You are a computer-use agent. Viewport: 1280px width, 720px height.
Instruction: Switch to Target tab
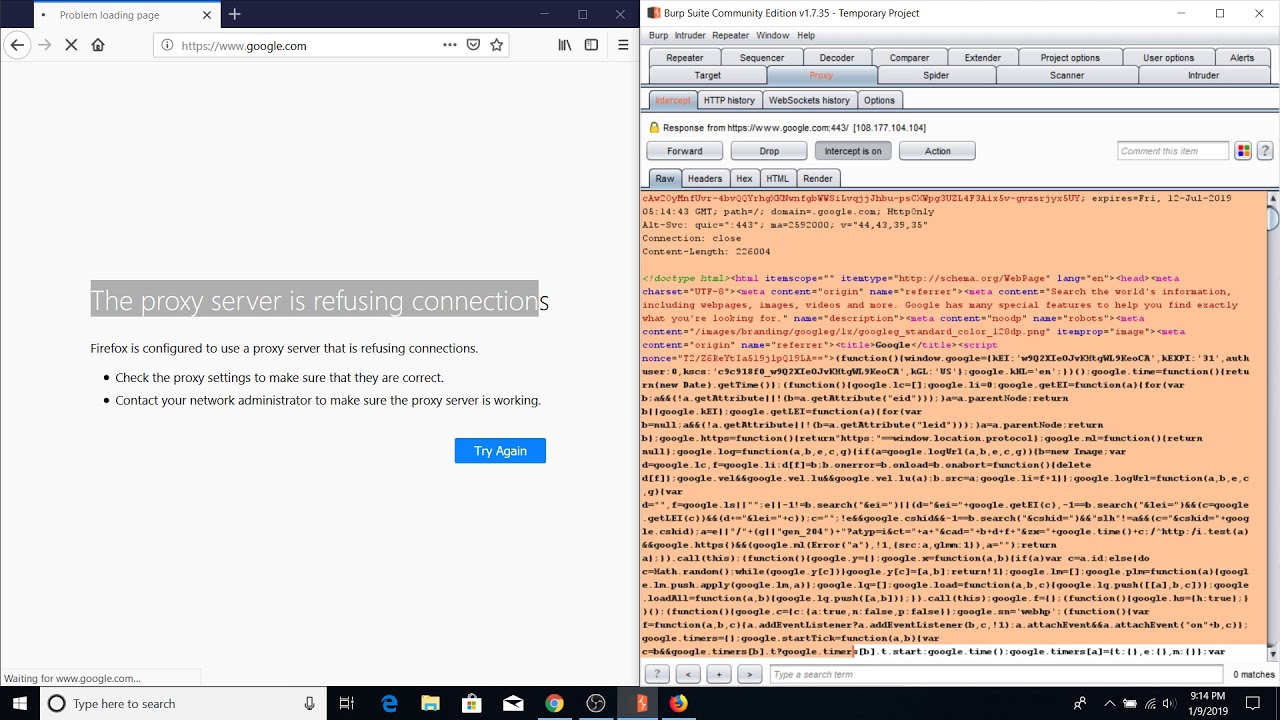point(707,76)
